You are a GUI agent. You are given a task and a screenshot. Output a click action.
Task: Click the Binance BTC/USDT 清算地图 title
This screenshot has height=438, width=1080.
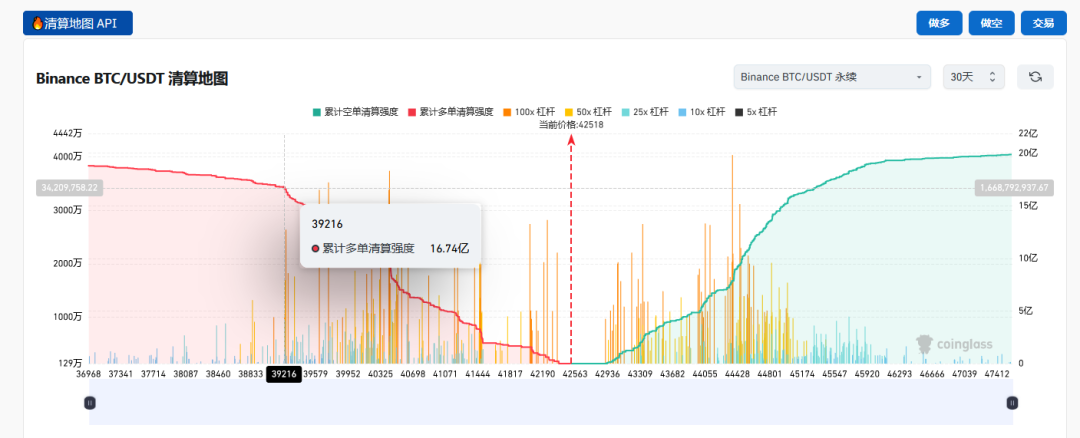tap(132, 79)
